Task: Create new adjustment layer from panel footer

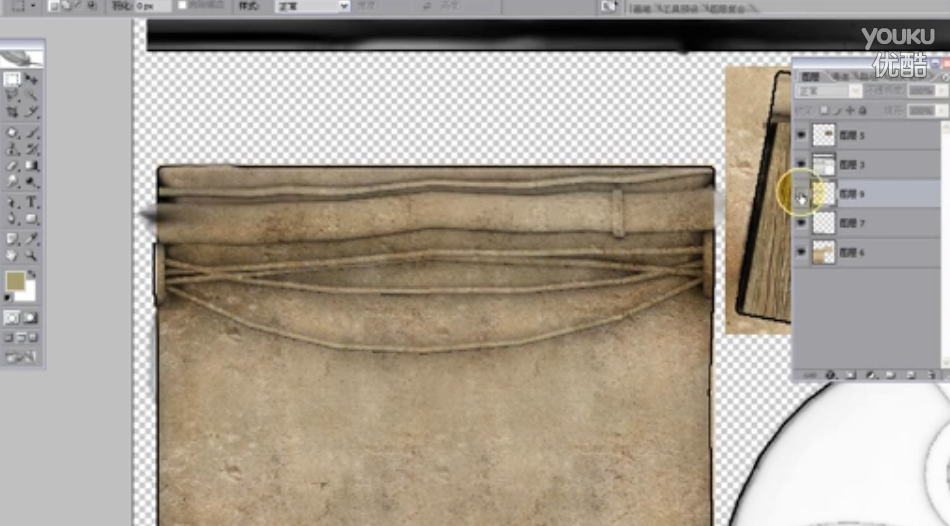Action: [871, 375]
